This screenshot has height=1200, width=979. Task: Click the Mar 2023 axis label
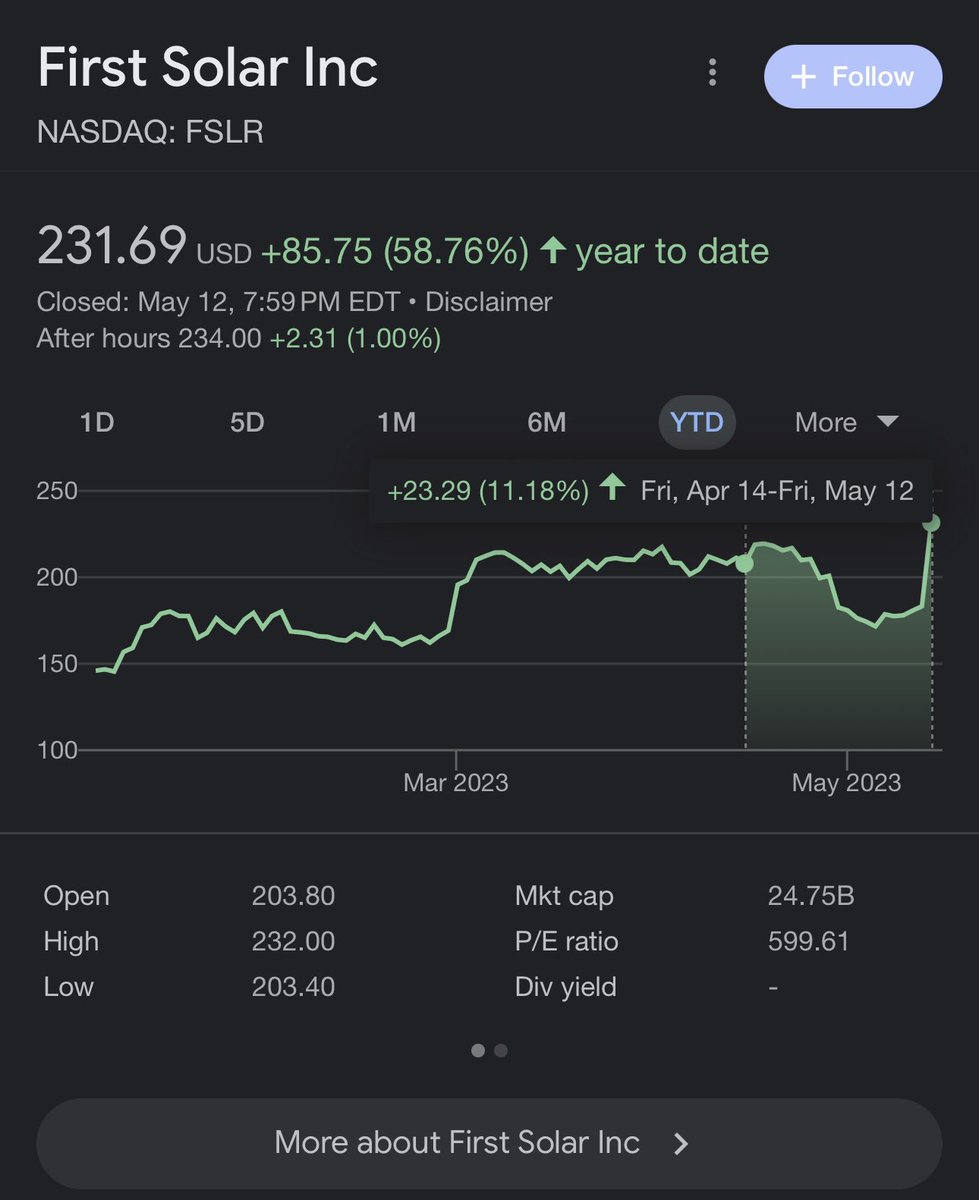point(456,782)
